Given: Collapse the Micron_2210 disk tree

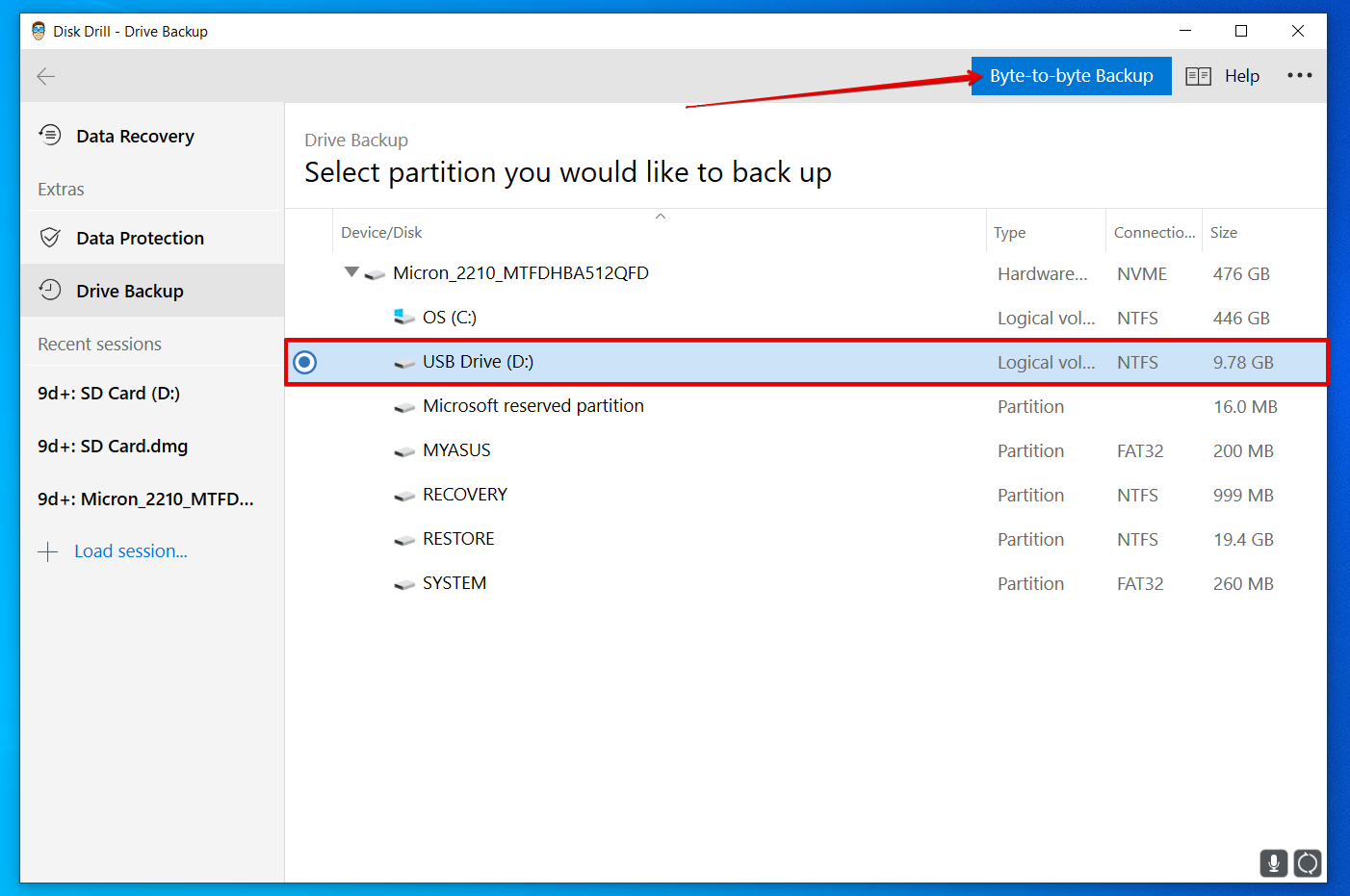Looking at the screenshot, I should (x=351, y=272).
